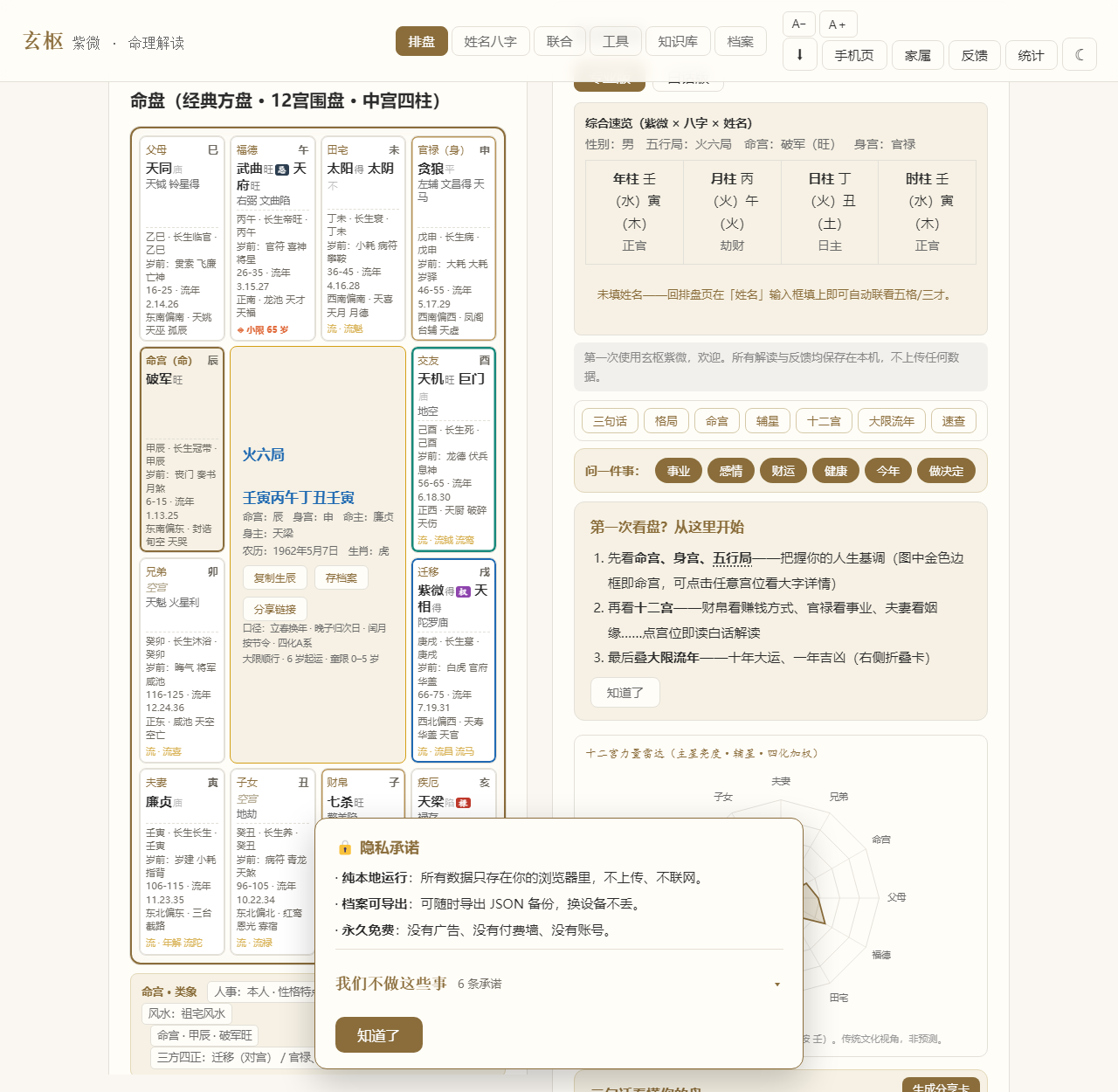Select the 格局 chip
Screen dimensions: 1118x1092
[666, 421]
